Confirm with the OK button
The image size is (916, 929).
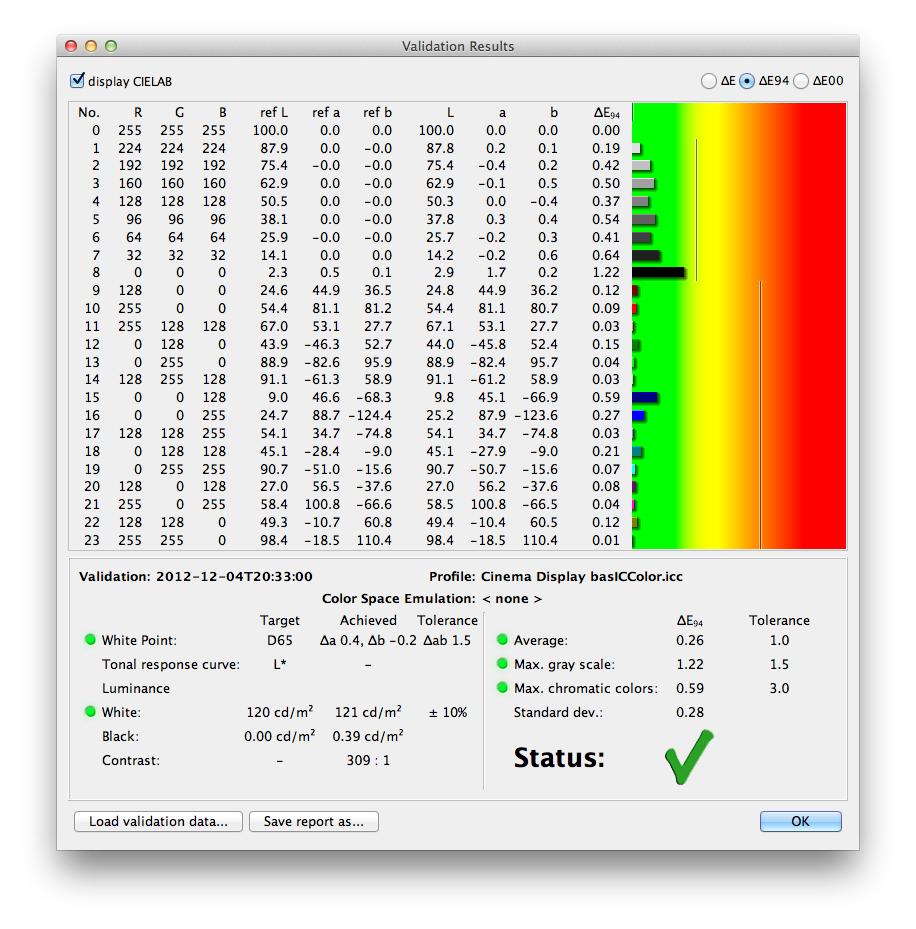point(800,821)
